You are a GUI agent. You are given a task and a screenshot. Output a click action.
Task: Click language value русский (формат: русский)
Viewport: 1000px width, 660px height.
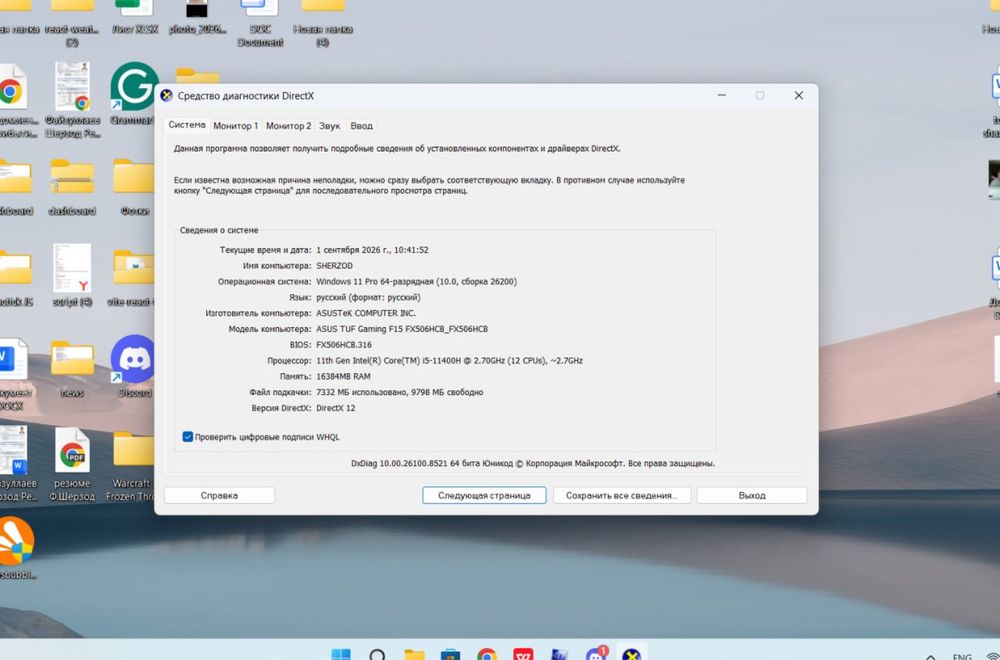coord(368,298)
